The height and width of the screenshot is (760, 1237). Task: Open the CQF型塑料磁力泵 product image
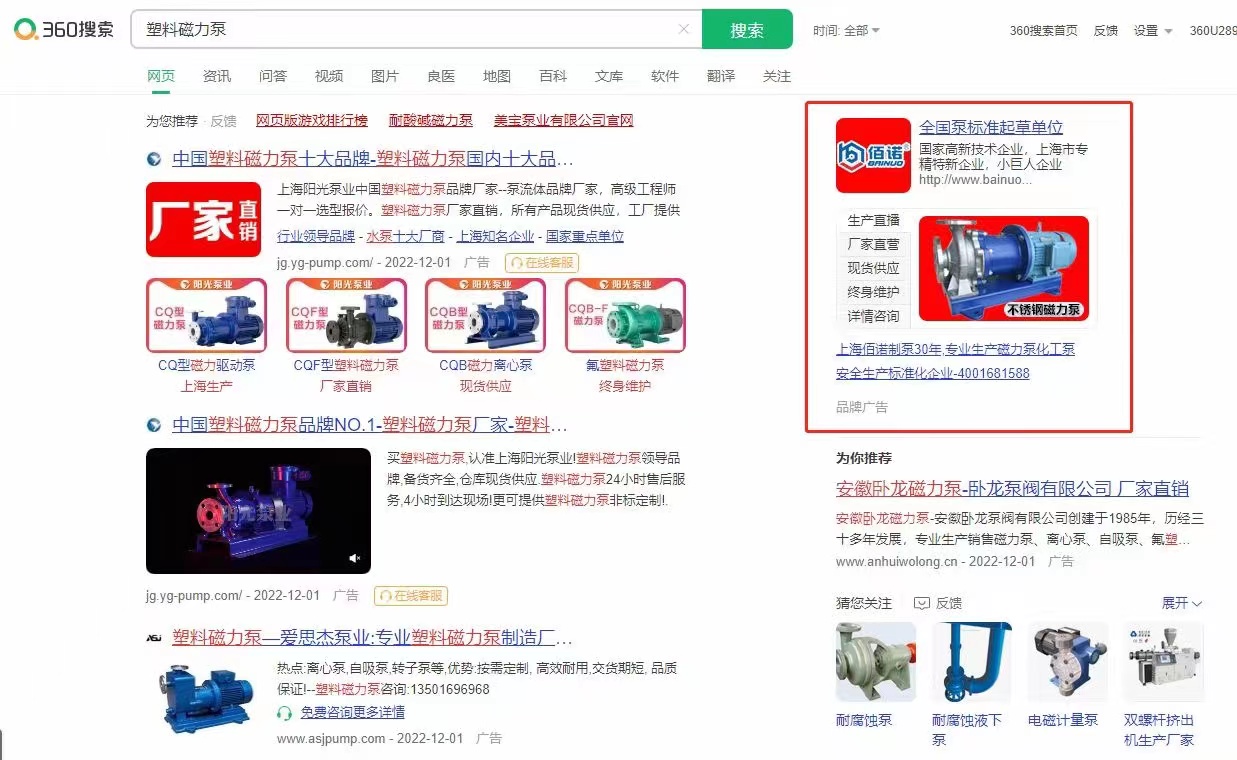pos(347,316)
